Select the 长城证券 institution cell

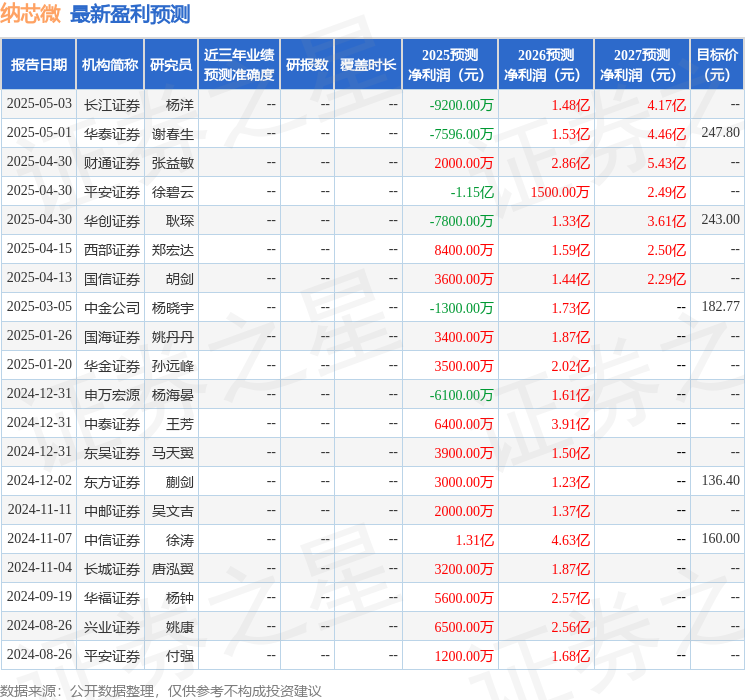coord(112,569)
